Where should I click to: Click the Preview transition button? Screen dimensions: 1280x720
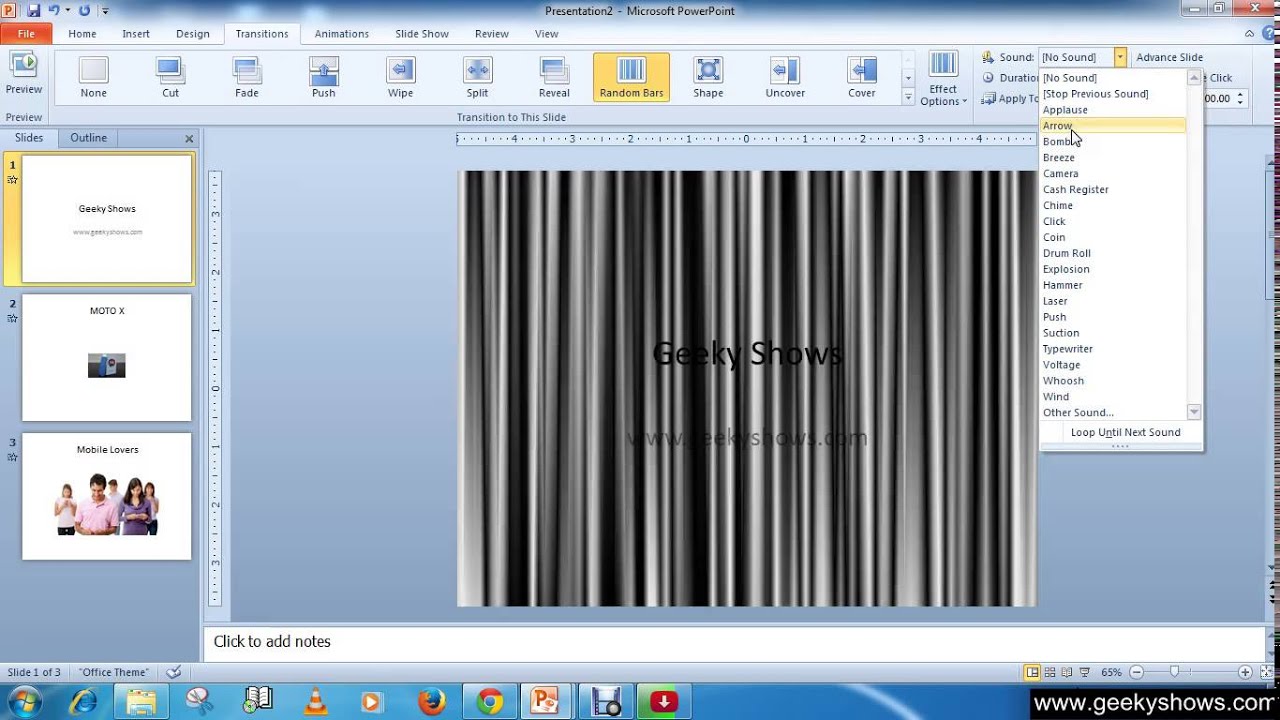pyautogui.click(x=23, y=75)
